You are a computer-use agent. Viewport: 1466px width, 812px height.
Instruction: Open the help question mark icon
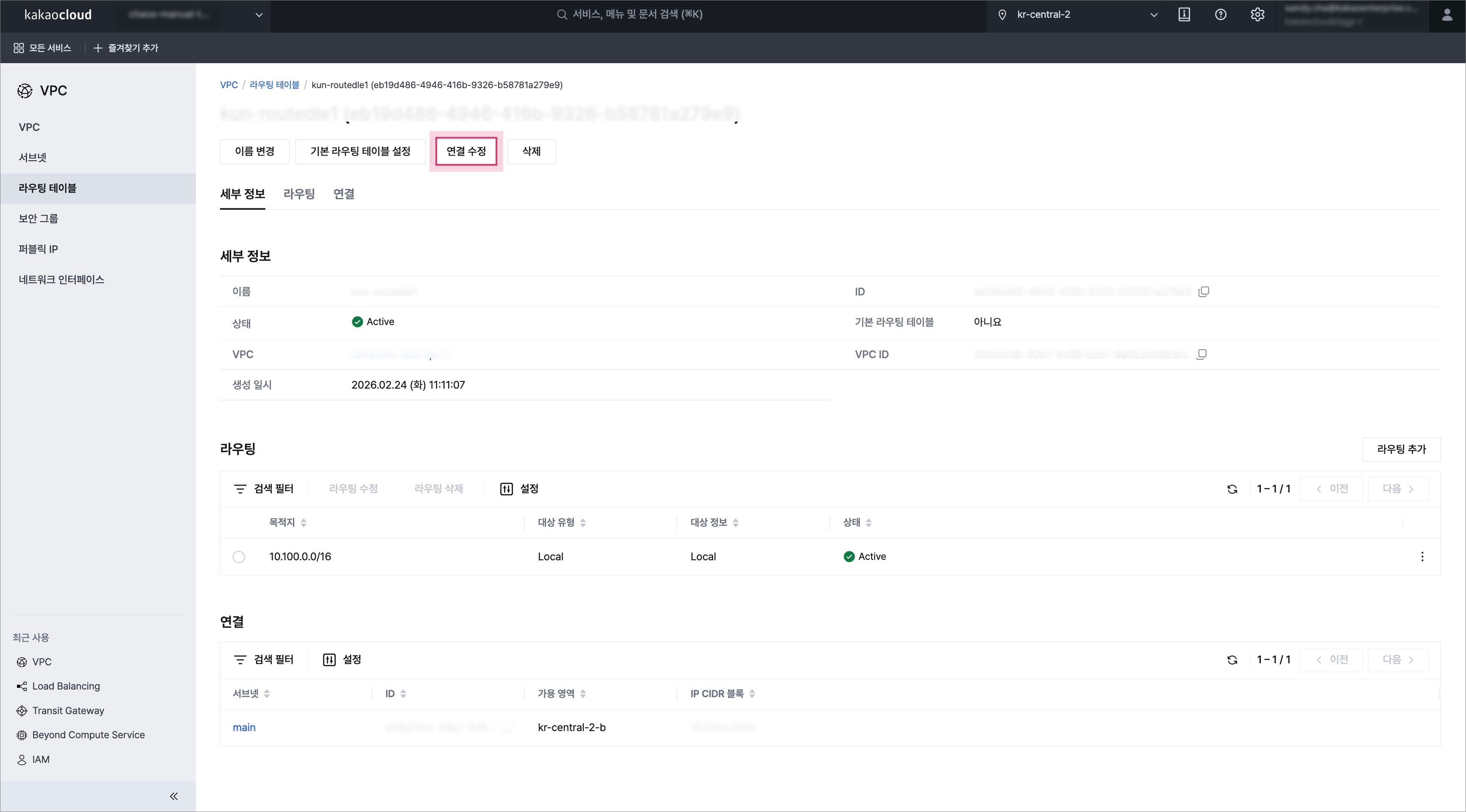(x=1220, y=15)
